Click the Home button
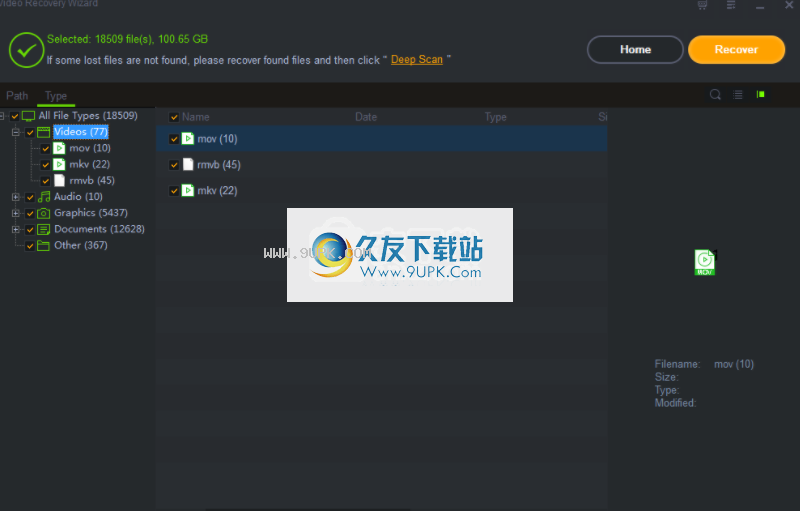 pyautogui.click(x=635, y=49)
